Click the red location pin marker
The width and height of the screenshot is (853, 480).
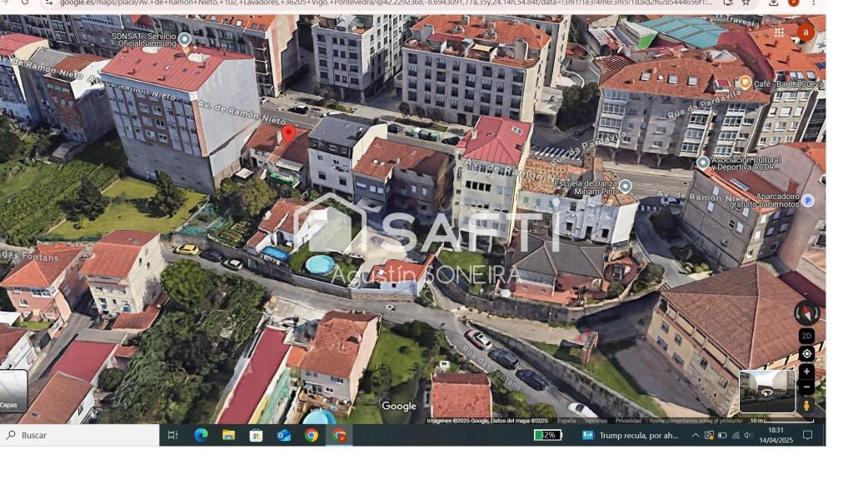click(x=289, y=132)
